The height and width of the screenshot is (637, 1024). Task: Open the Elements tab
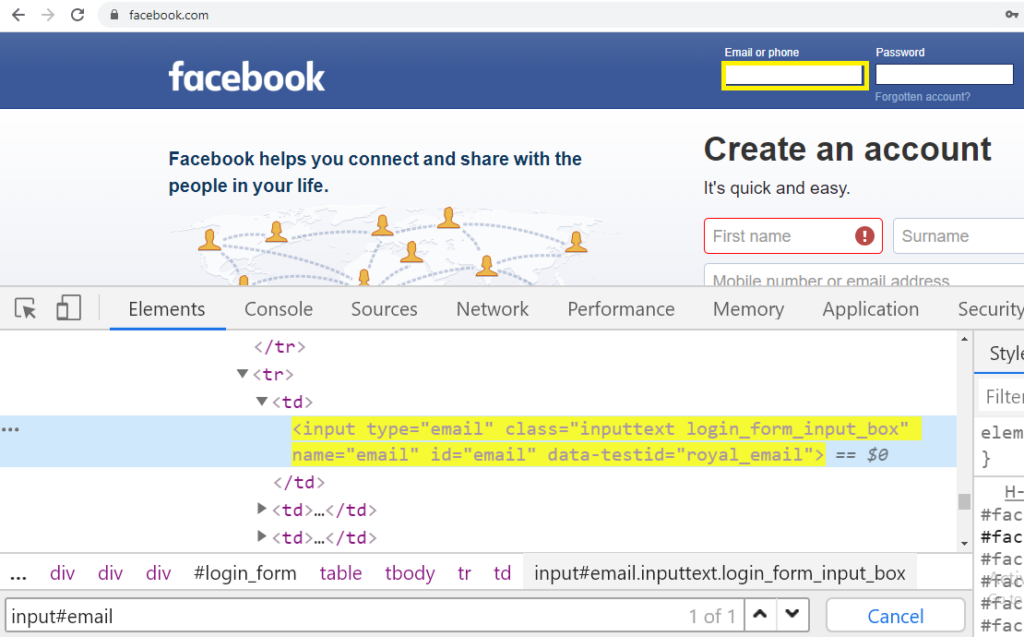tap(167, 309)
